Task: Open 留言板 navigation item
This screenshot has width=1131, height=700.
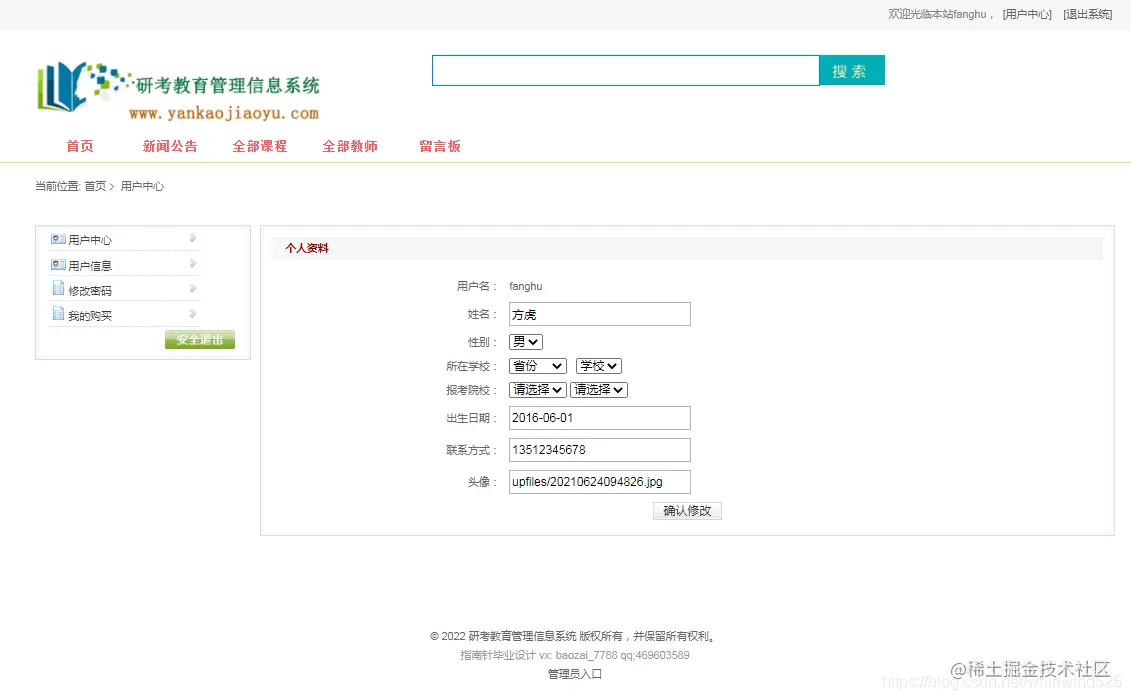Action: point(440,146)
